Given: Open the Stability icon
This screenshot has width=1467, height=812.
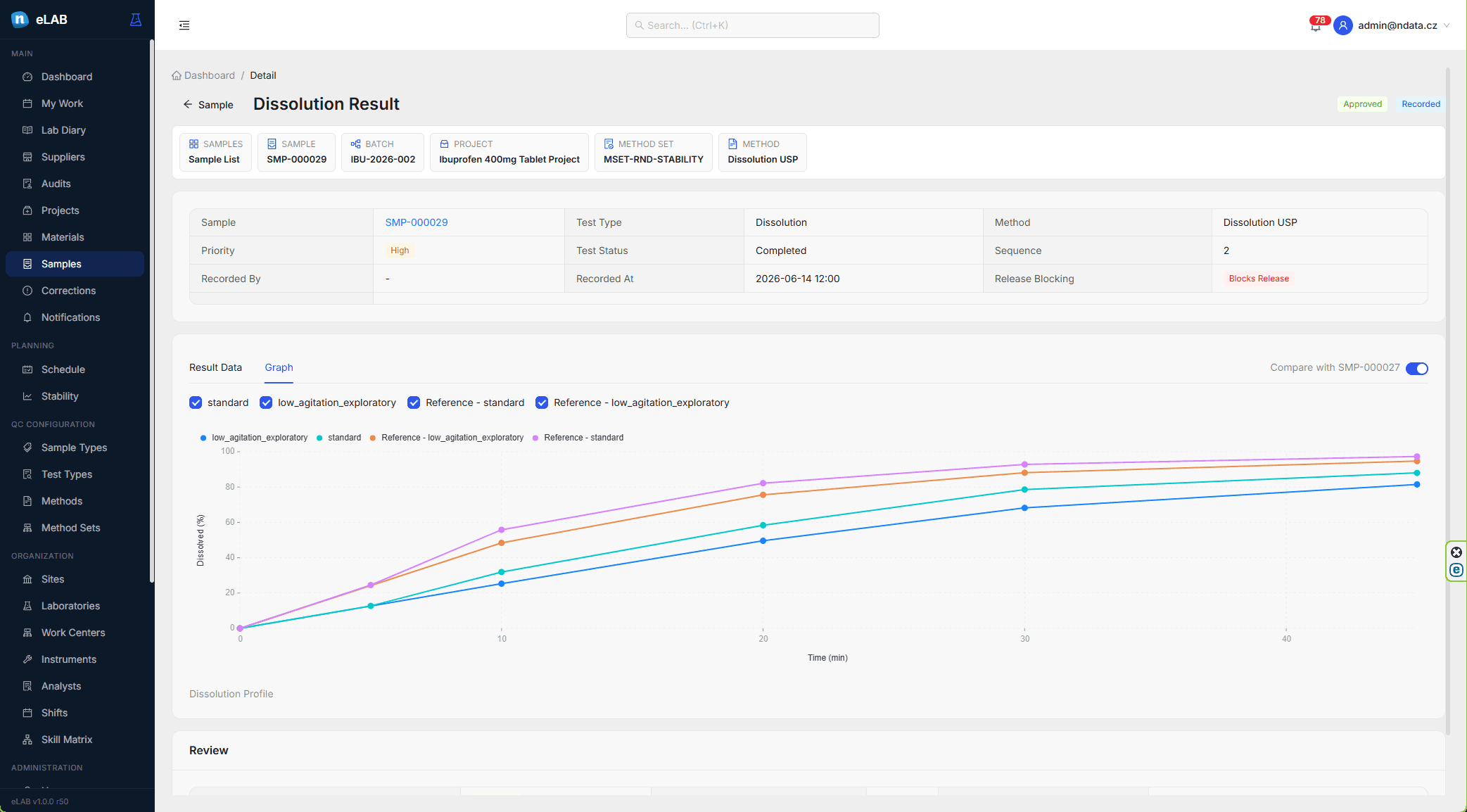Looking at the screenshot, I should click(x=27, y=396).
